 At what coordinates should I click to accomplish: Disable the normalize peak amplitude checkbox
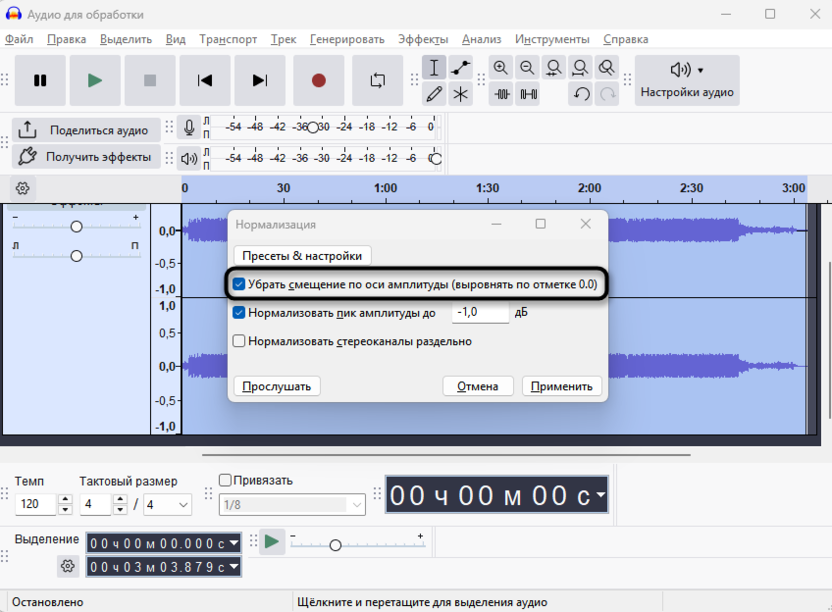(239, 313)
